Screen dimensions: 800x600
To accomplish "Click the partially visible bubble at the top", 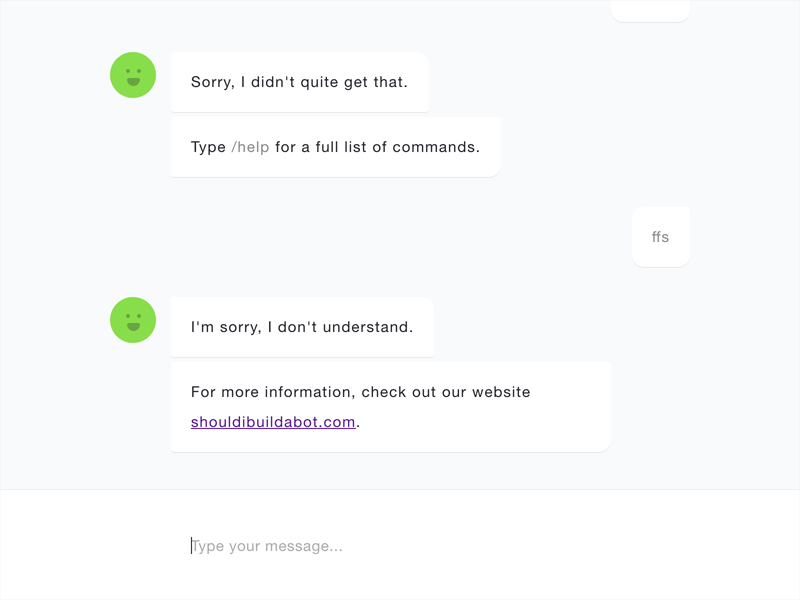I will 650,8.
